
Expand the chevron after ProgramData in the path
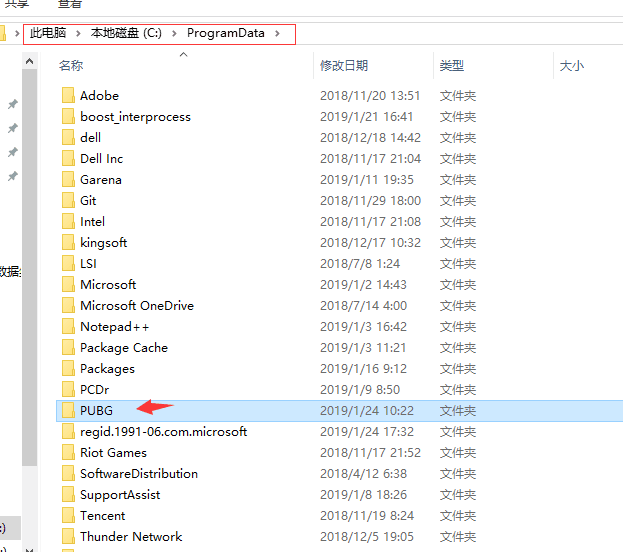pyautogui.click(x=277, y=33)
